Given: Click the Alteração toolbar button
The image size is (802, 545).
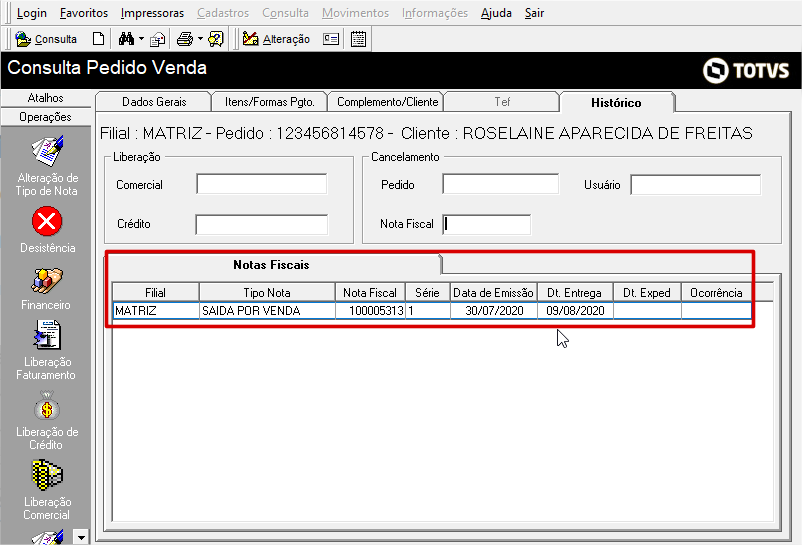Looking at the screenshot, I should coord(276,39).
